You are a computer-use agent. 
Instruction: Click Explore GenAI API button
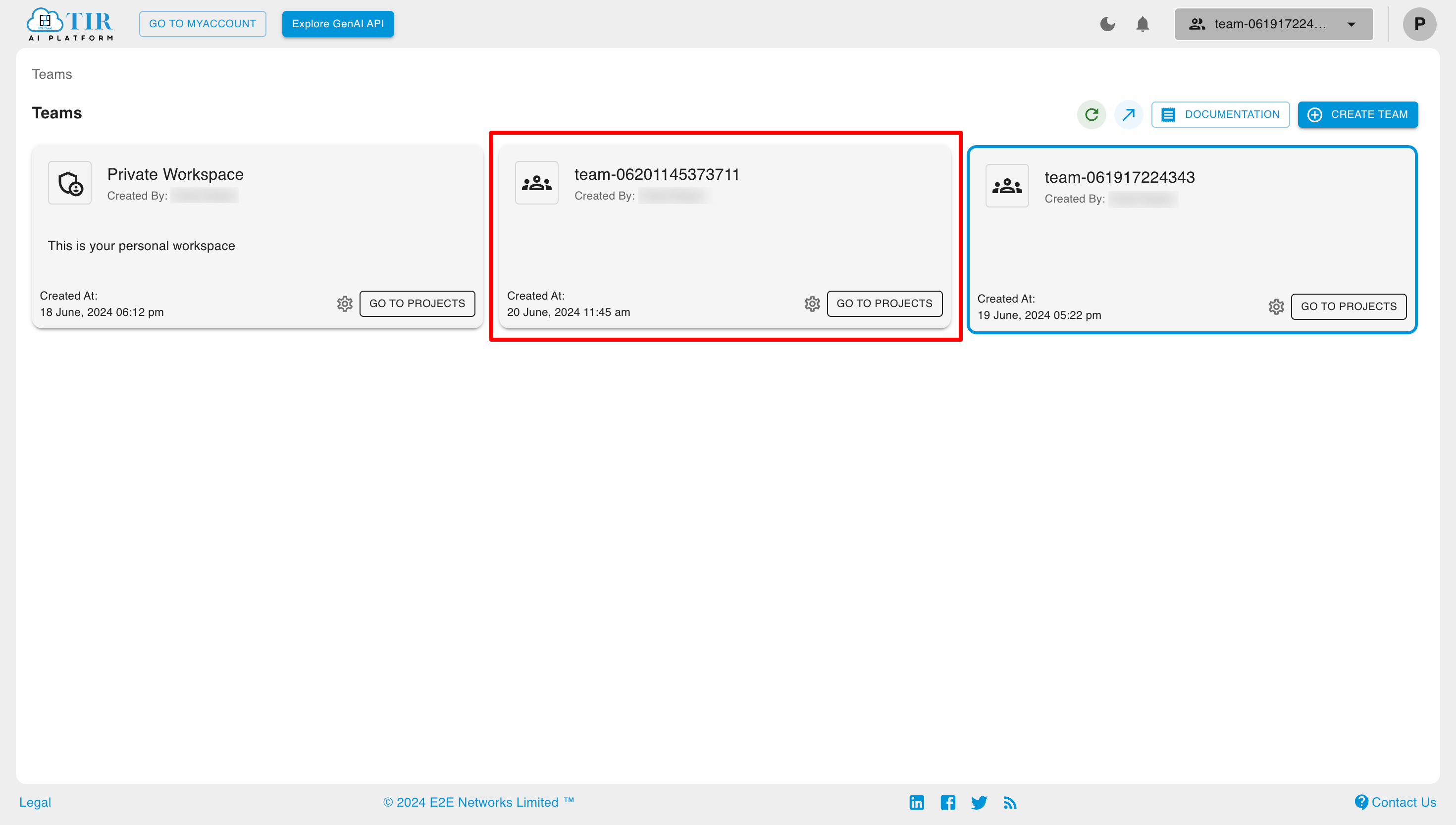(338, 24)
